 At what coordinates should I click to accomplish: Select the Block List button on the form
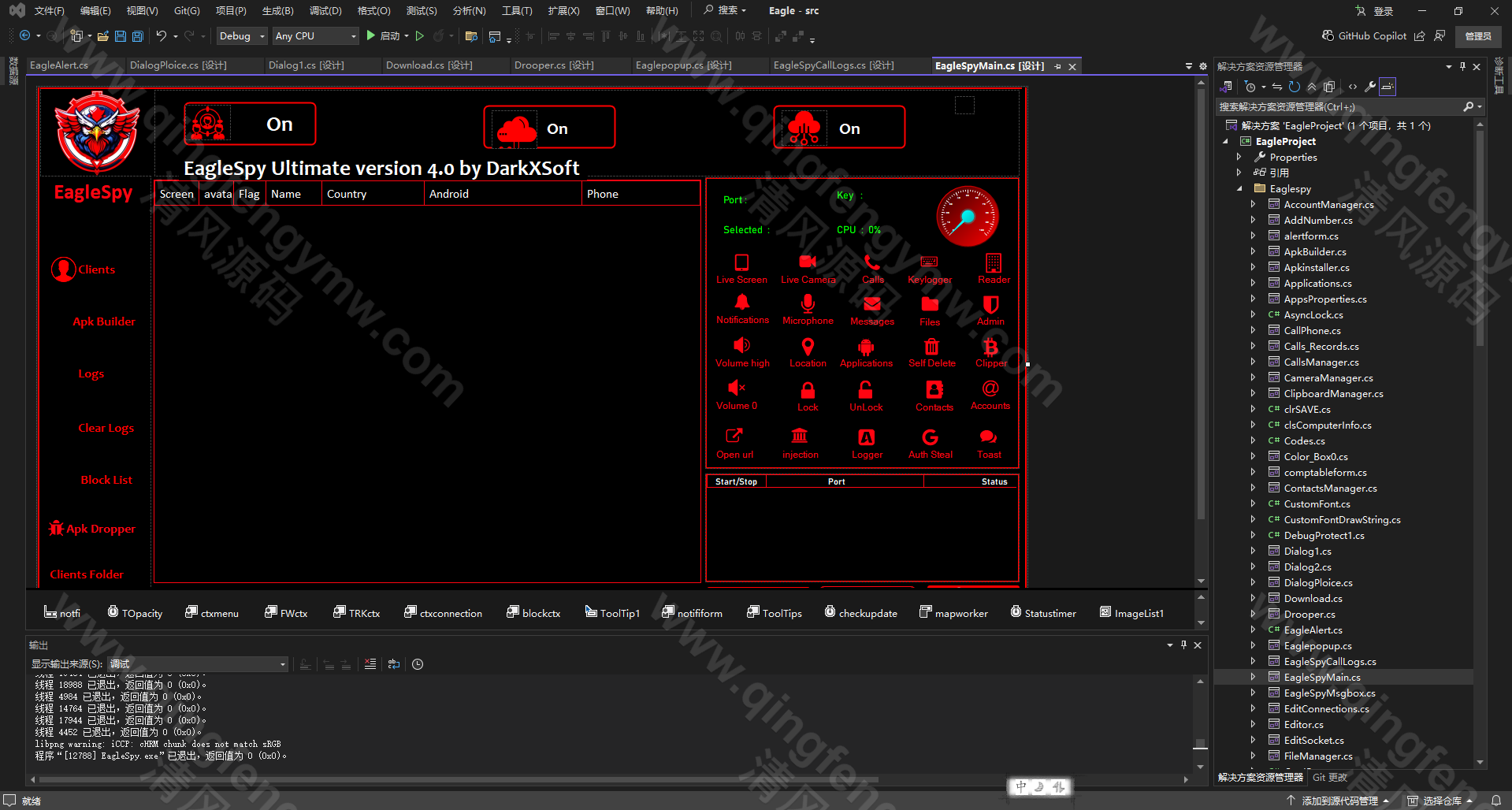click(106, 480)
